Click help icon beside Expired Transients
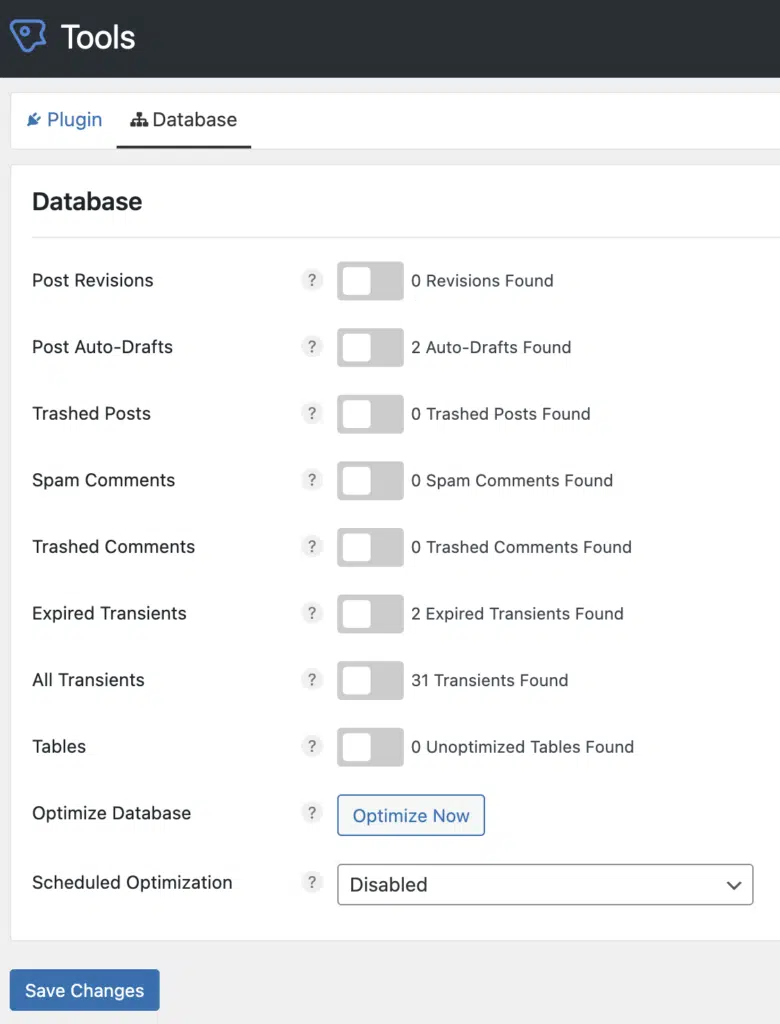780x1024 pixels. (312, 613)
